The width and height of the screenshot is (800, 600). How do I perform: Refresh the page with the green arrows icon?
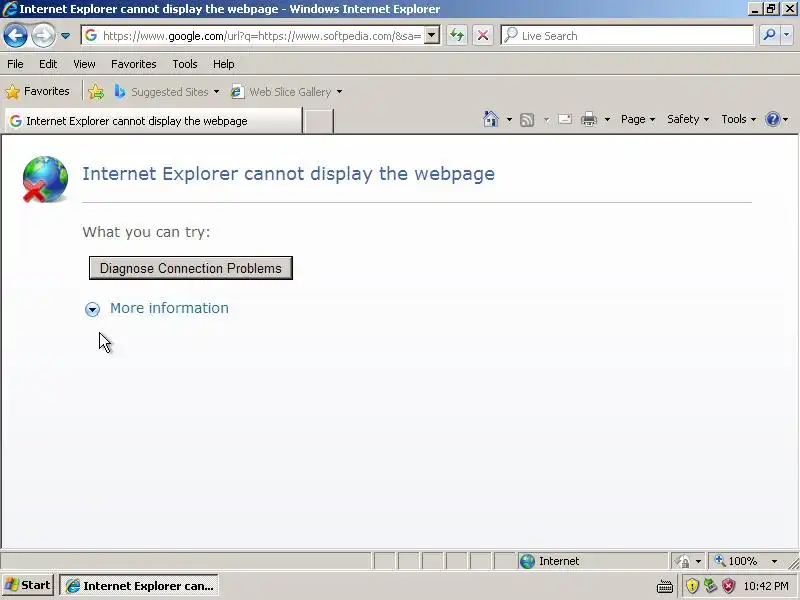457,35
